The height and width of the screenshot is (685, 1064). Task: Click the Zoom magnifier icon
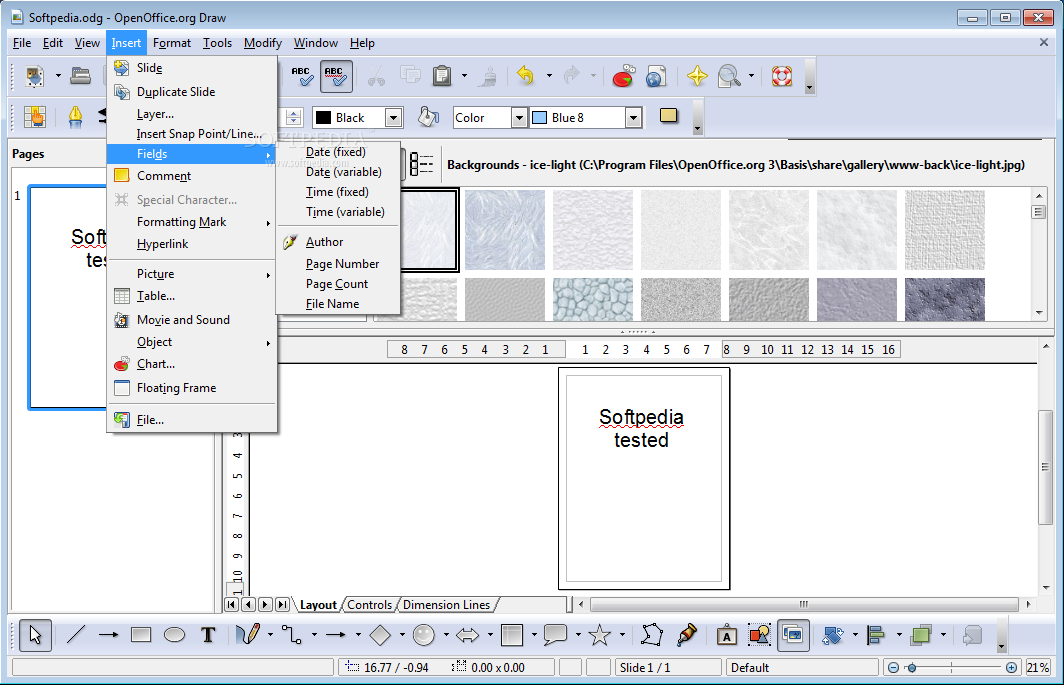click(729, 75)
